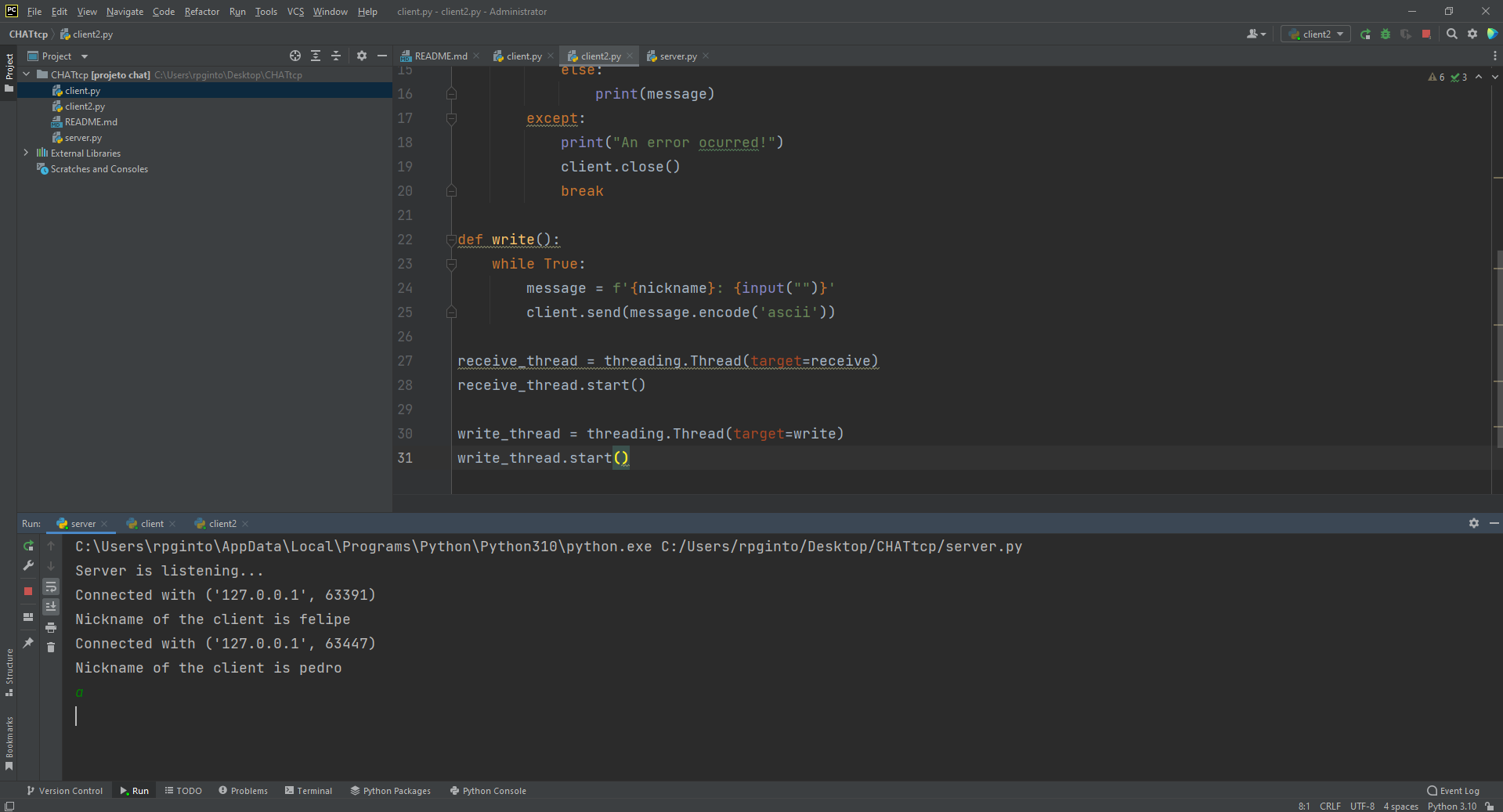Select opened file with the crosshair icon
The width and height of the screenshot is (1503, 812).
click(x=295, y=56)
